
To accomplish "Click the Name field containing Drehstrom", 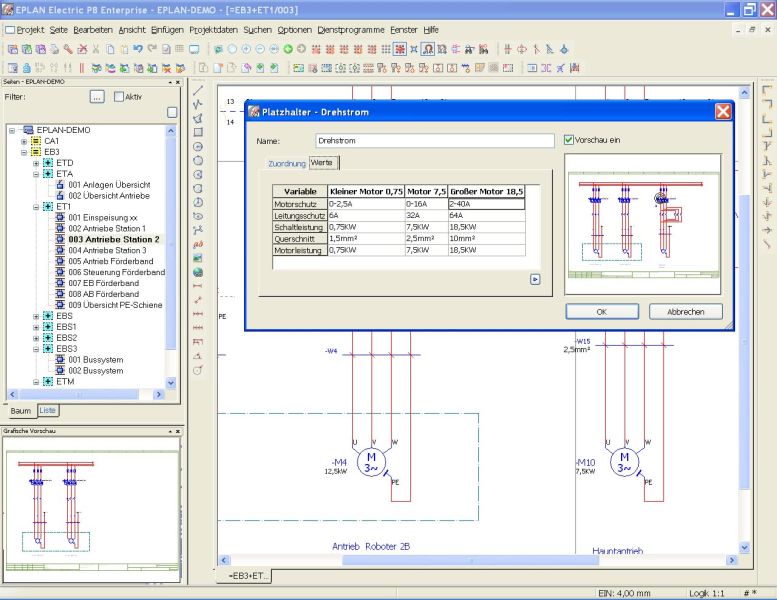I will tap(435, 141).
